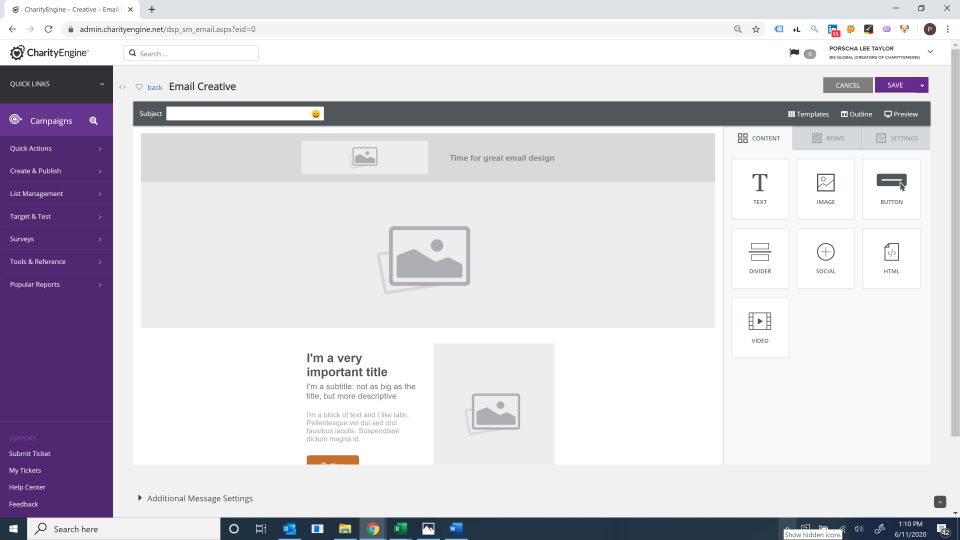Open the Feedback link
Viewport: 960px width, 540px height.
click(x=23, y=504)
